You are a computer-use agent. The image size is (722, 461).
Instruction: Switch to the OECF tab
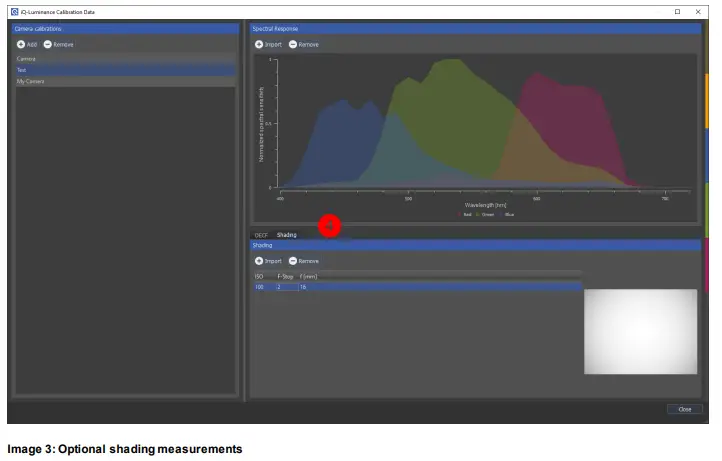(261, 235)
